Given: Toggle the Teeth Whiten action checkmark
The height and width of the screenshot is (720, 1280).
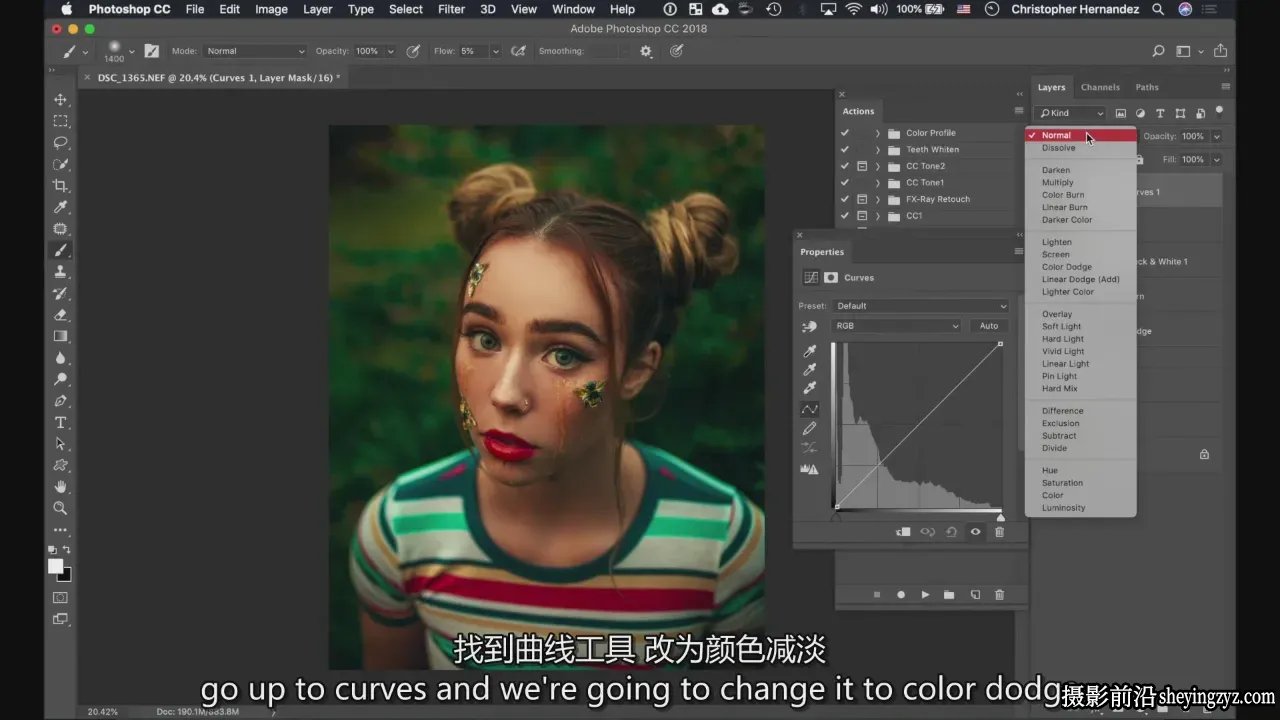Looking at the screenshot, I should [x=845, y=150].
